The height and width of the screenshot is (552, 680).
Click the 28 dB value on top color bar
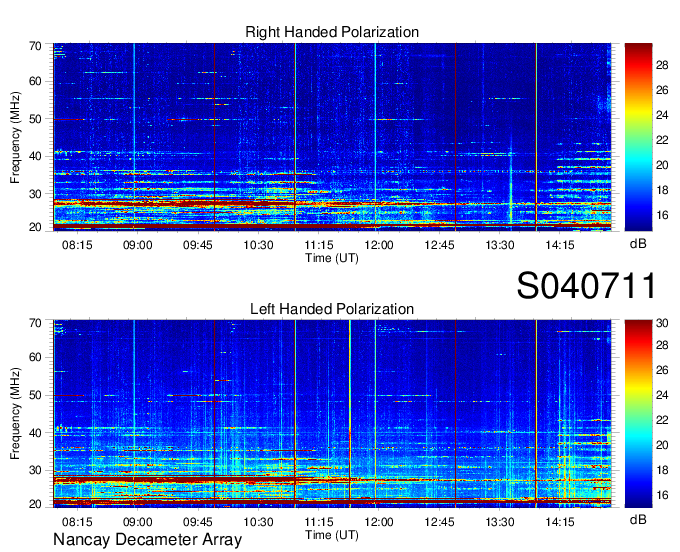662,65
